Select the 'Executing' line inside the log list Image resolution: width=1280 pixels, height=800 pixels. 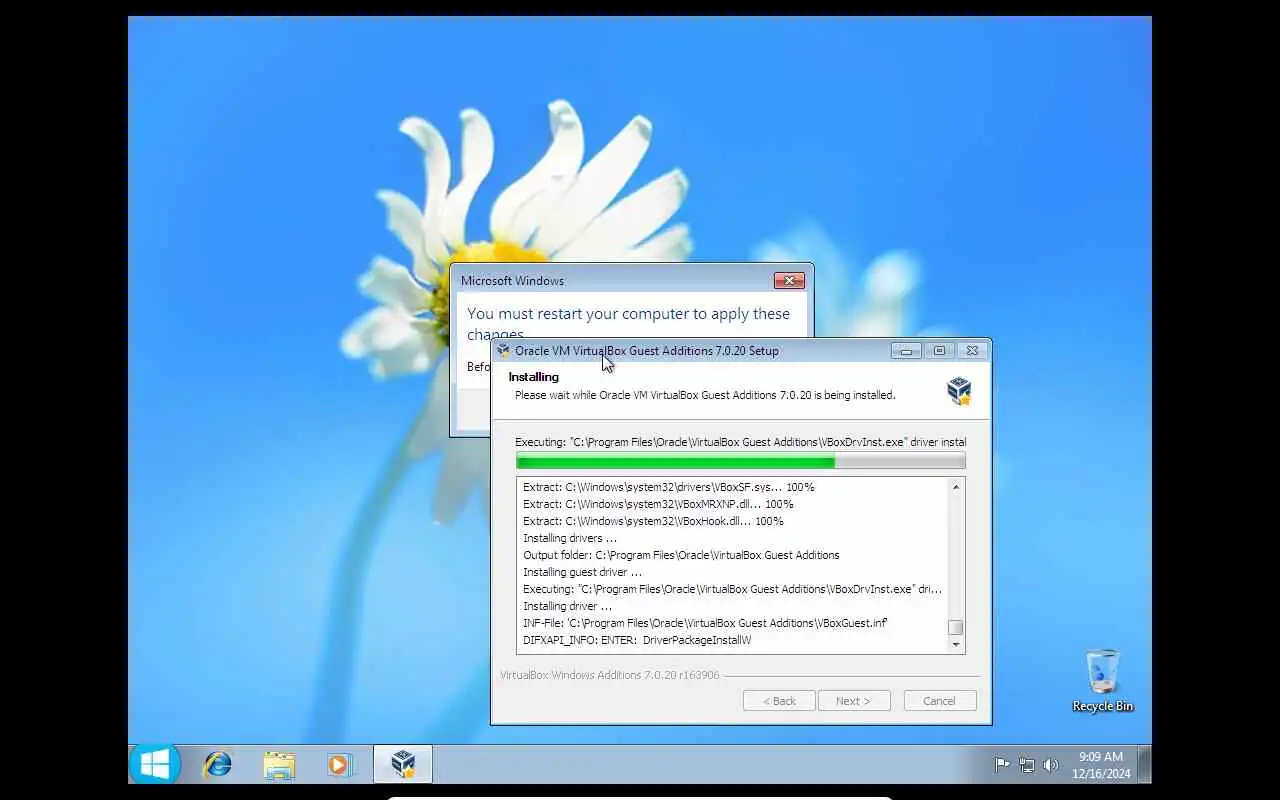point(732,589)
